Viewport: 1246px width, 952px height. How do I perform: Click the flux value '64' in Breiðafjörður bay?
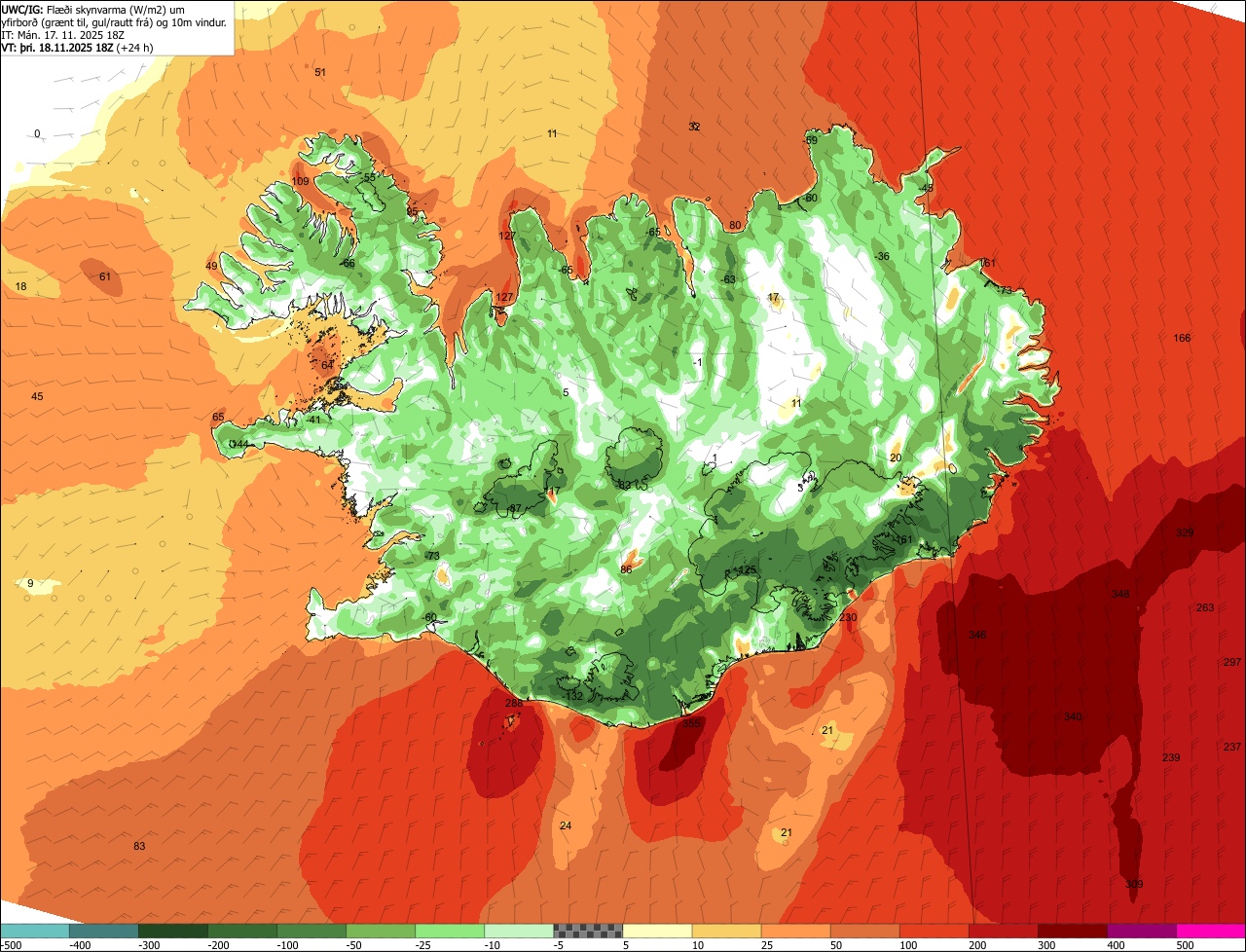pyautogui.click(x=327, y=365)
